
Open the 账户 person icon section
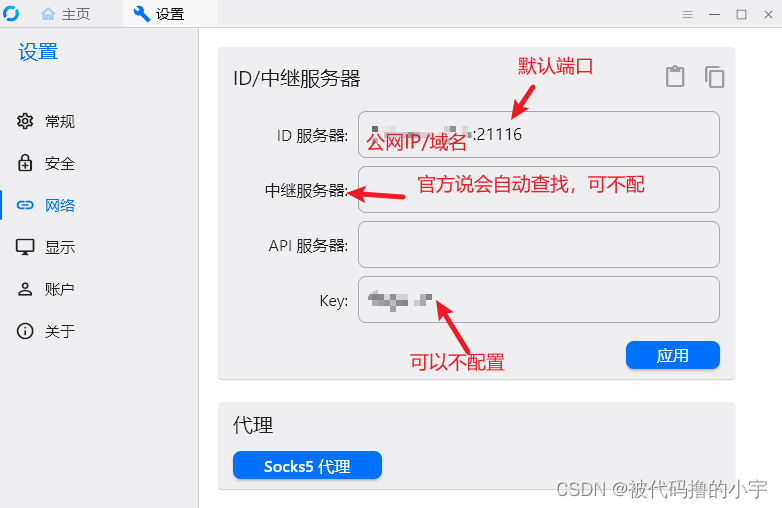pos(25,289)
